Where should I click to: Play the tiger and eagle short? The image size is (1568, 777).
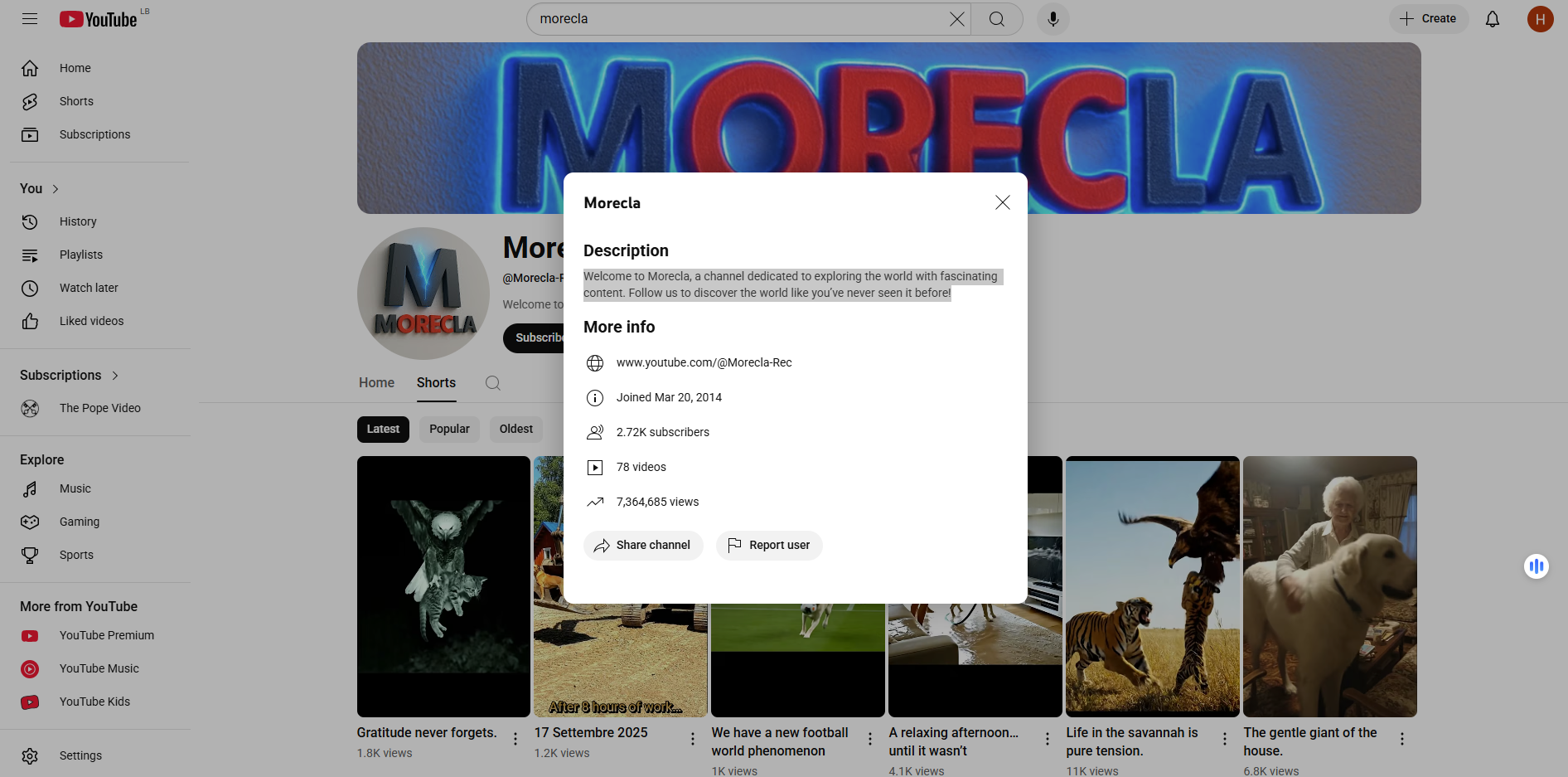1153,586
